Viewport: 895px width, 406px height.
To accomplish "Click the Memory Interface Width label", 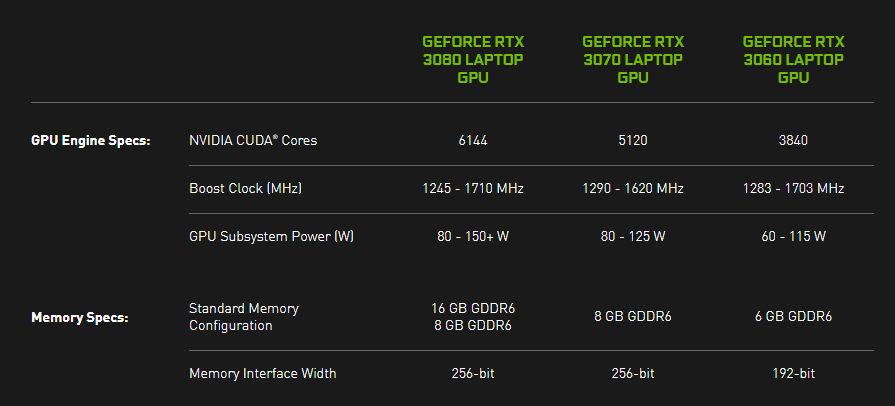I will [x=262, y=373].
